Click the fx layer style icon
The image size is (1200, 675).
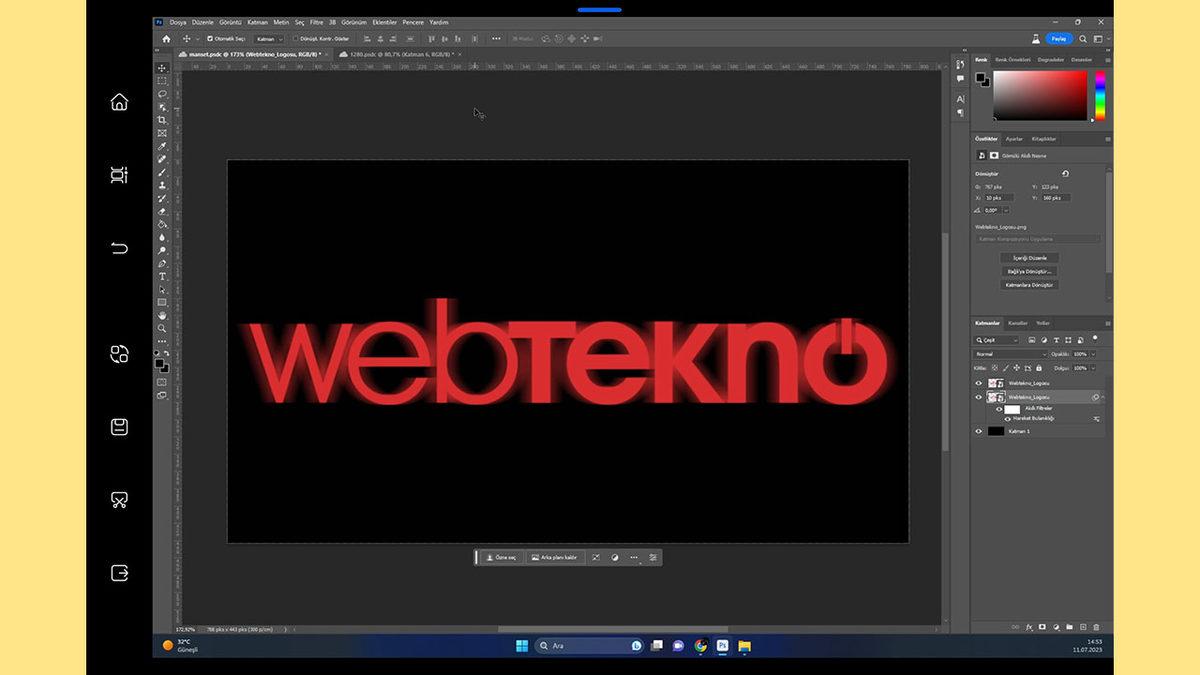coord(1028,627)
